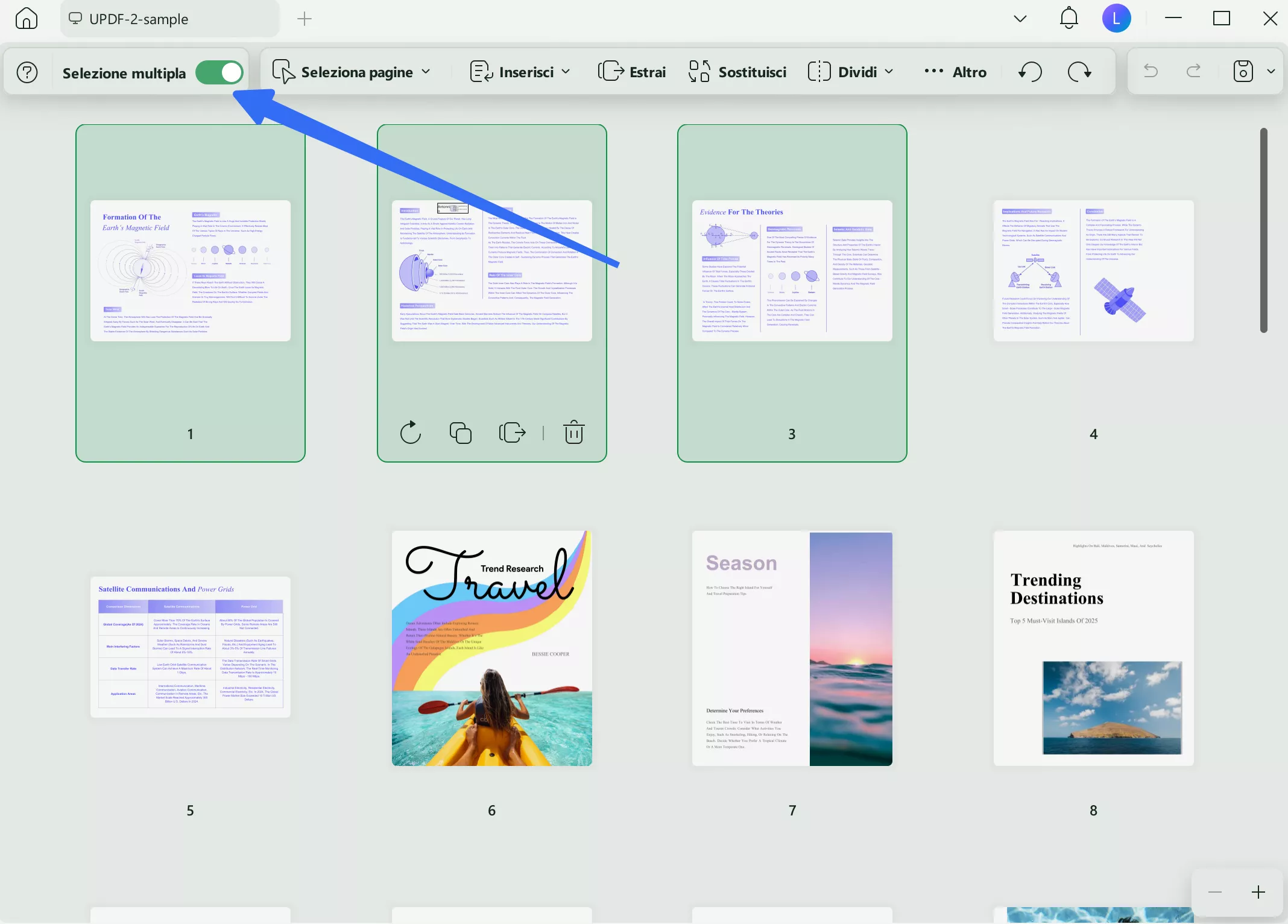Go to the home screen icon
Image resolution: width=1288 pixels, height=924 pixels.
pos(26,18)
